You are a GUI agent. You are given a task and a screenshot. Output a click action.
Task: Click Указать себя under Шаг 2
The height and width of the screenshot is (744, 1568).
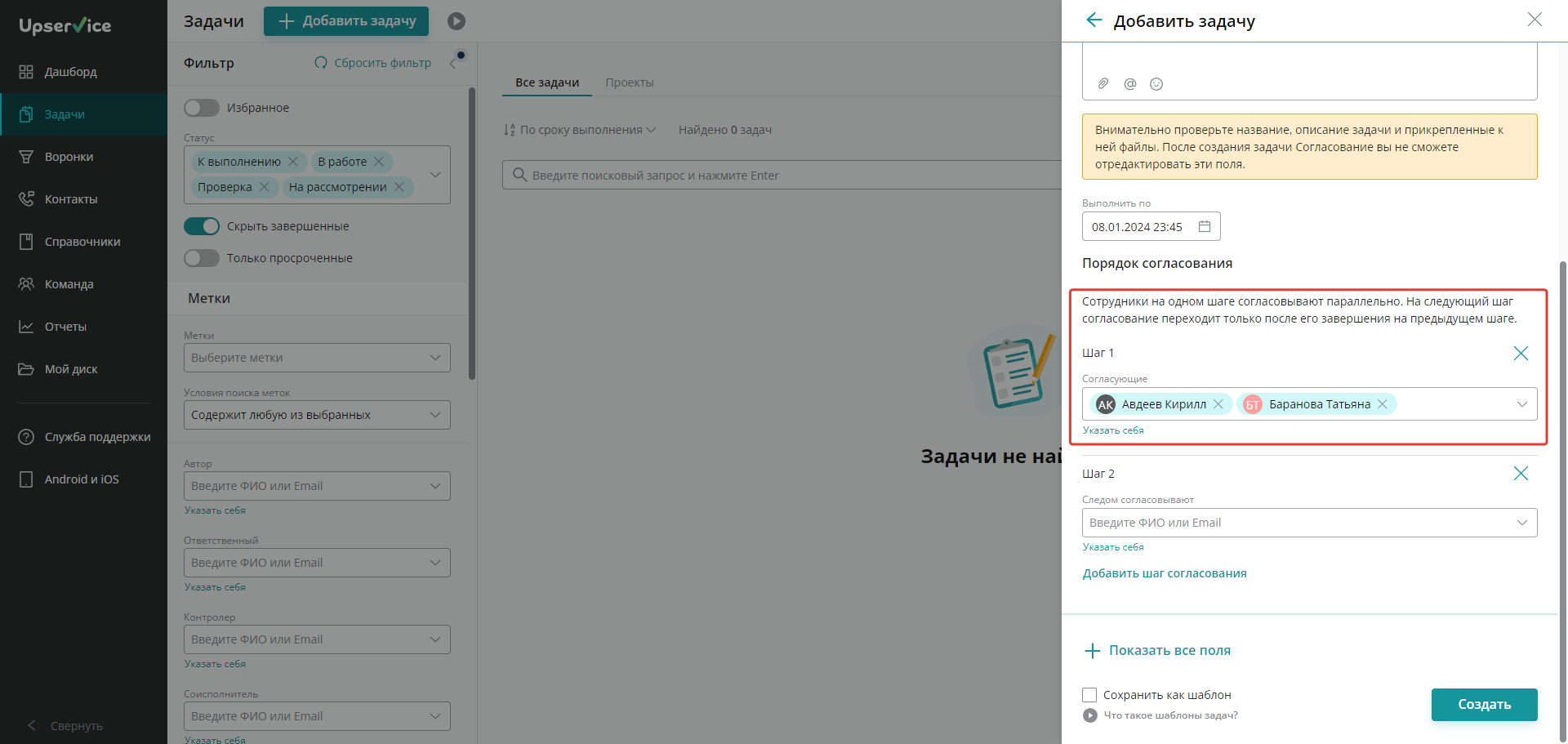tap(1113, 547)
